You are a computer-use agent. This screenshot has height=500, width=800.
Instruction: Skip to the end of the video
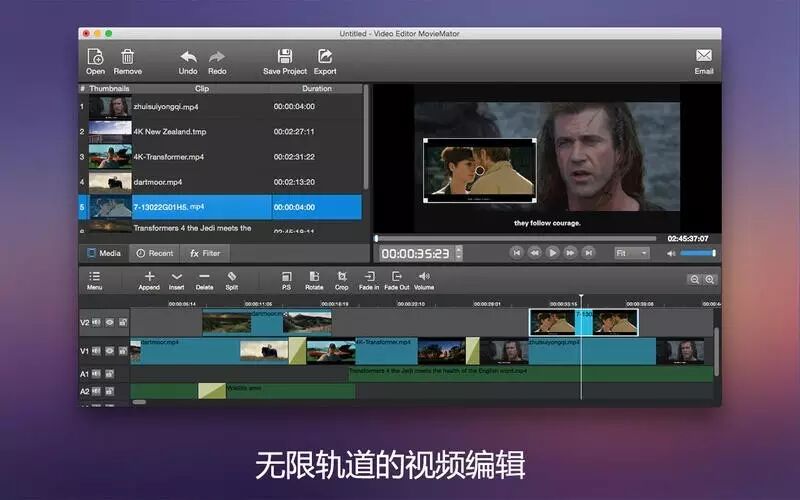point(588,253)
